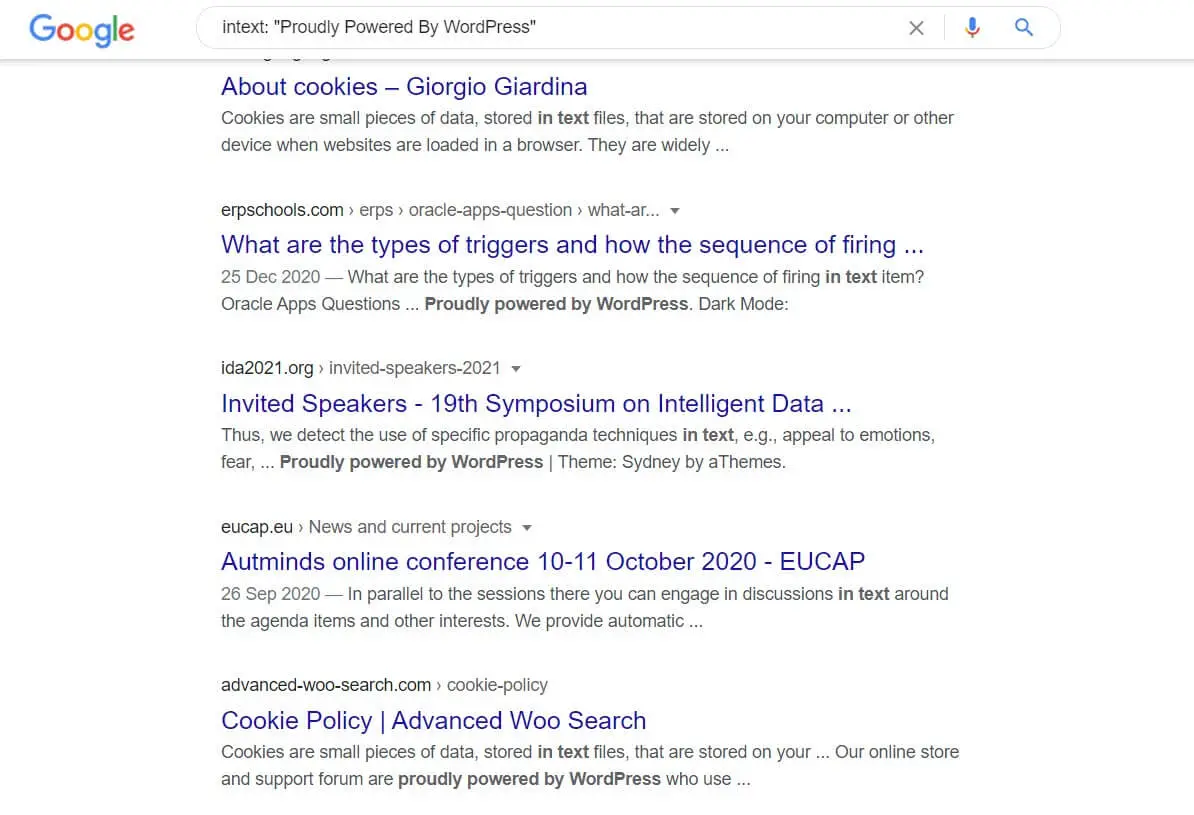Open 'Autminds online conference' EUCAP result

coord(543,561)
